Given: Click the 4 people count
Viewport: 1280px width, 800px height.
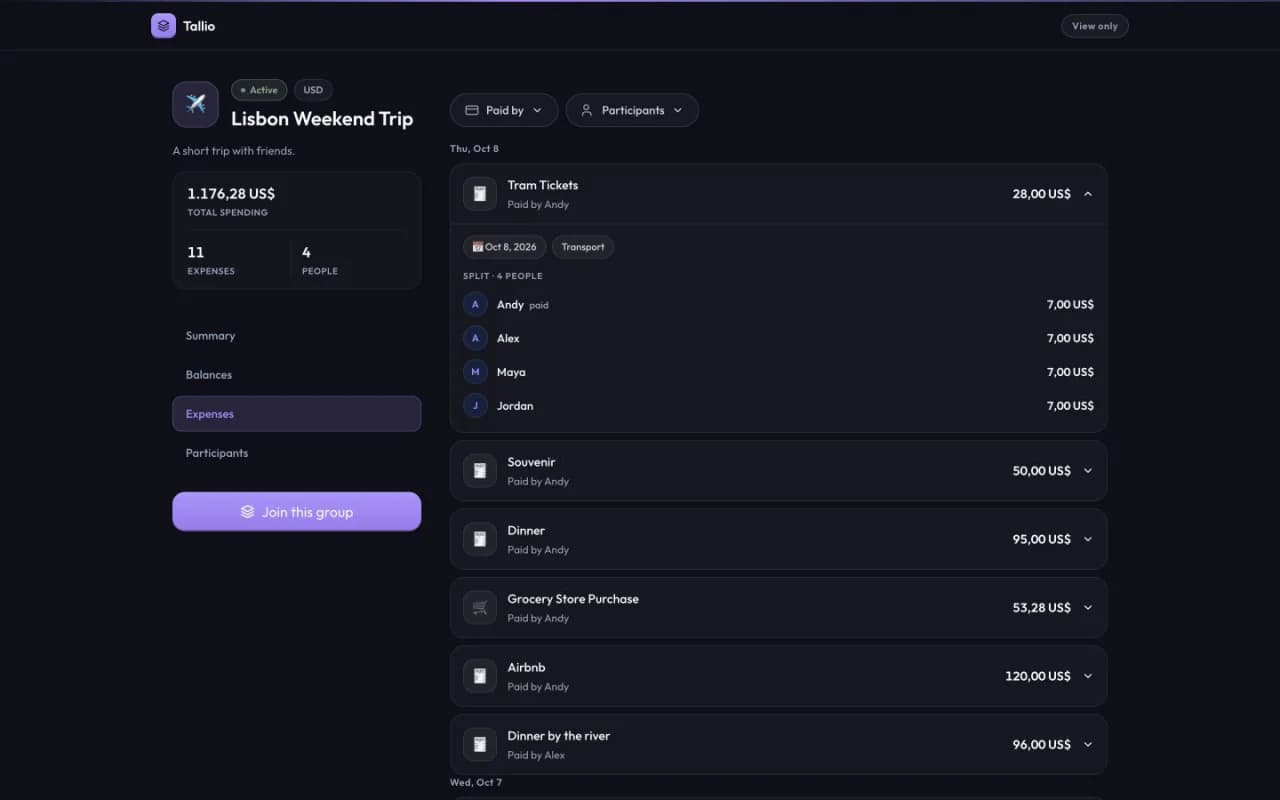Looking at the screenshot, I should (x=306, y=252).
